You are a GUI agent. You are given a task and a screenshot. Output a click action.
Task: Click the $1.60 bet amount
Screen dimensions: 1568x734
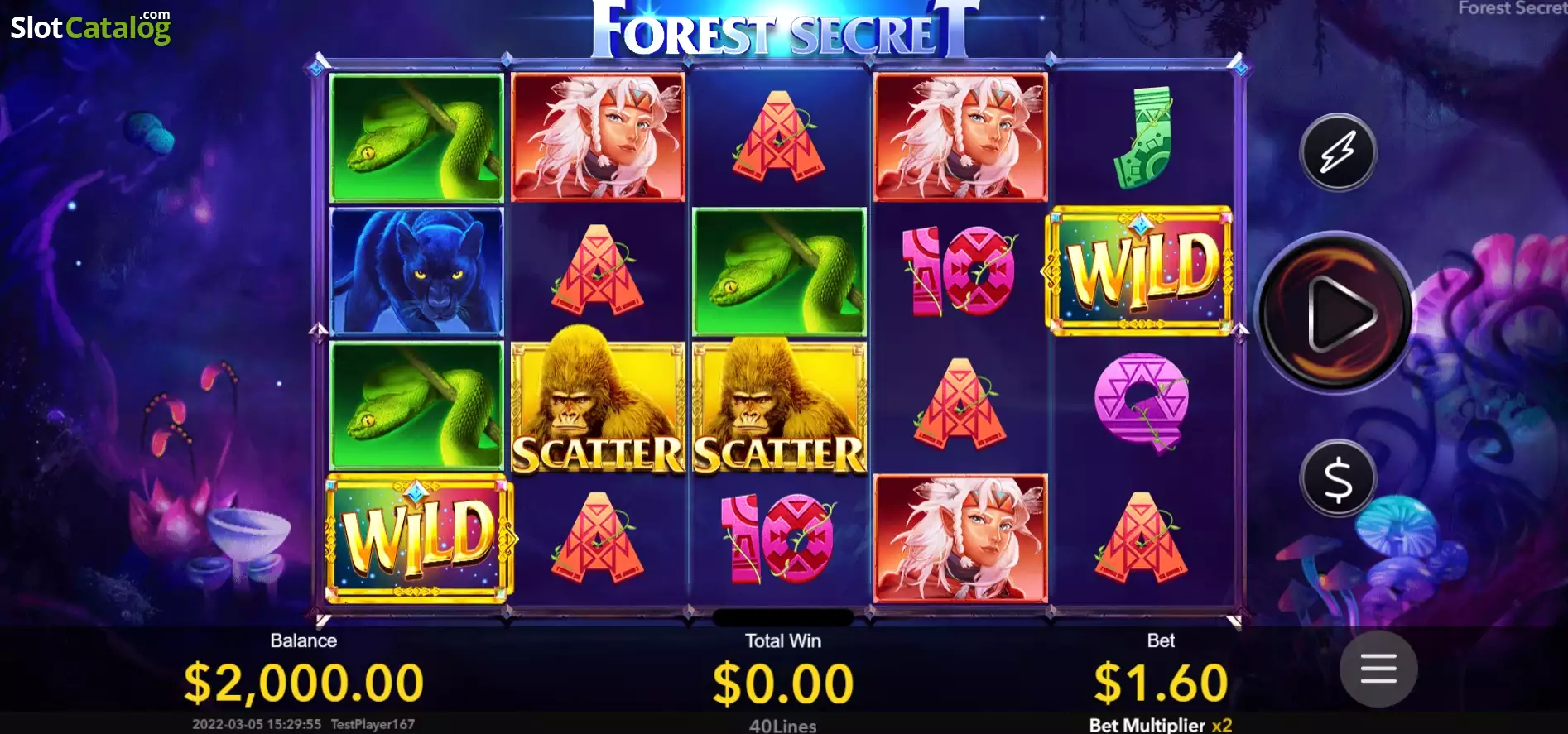(x=1161, y=684)
